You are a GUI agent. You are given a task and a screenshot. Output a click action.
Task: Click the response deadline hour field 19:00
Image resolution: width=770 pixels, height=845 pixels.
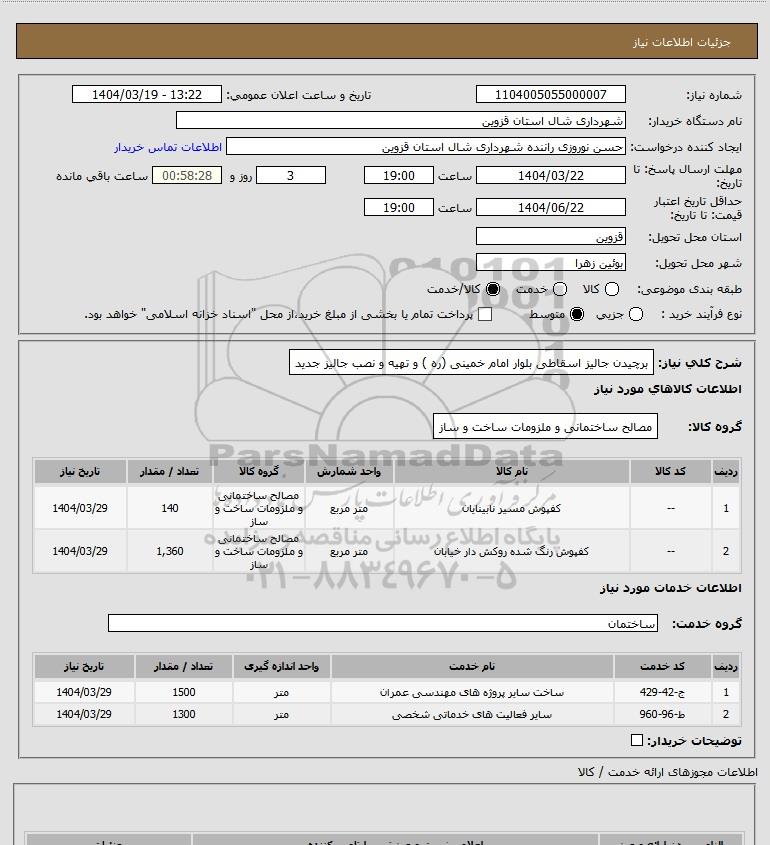399,175
